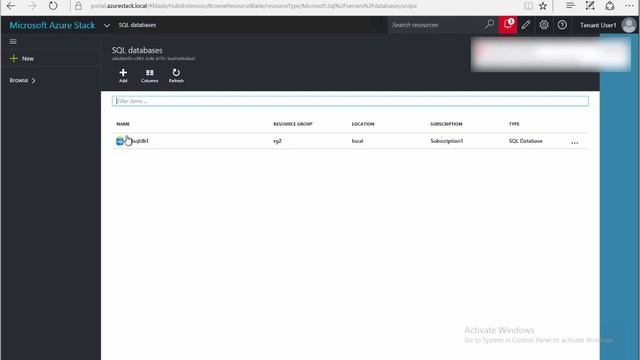Click the SQL Database type cell
The image size is (640, 360).
525,141
